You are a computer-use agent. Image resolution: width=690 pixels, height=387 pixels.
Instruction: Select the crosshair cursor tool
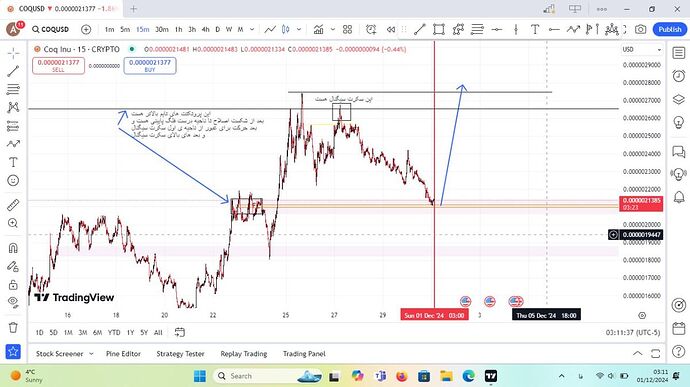point(13,53)
